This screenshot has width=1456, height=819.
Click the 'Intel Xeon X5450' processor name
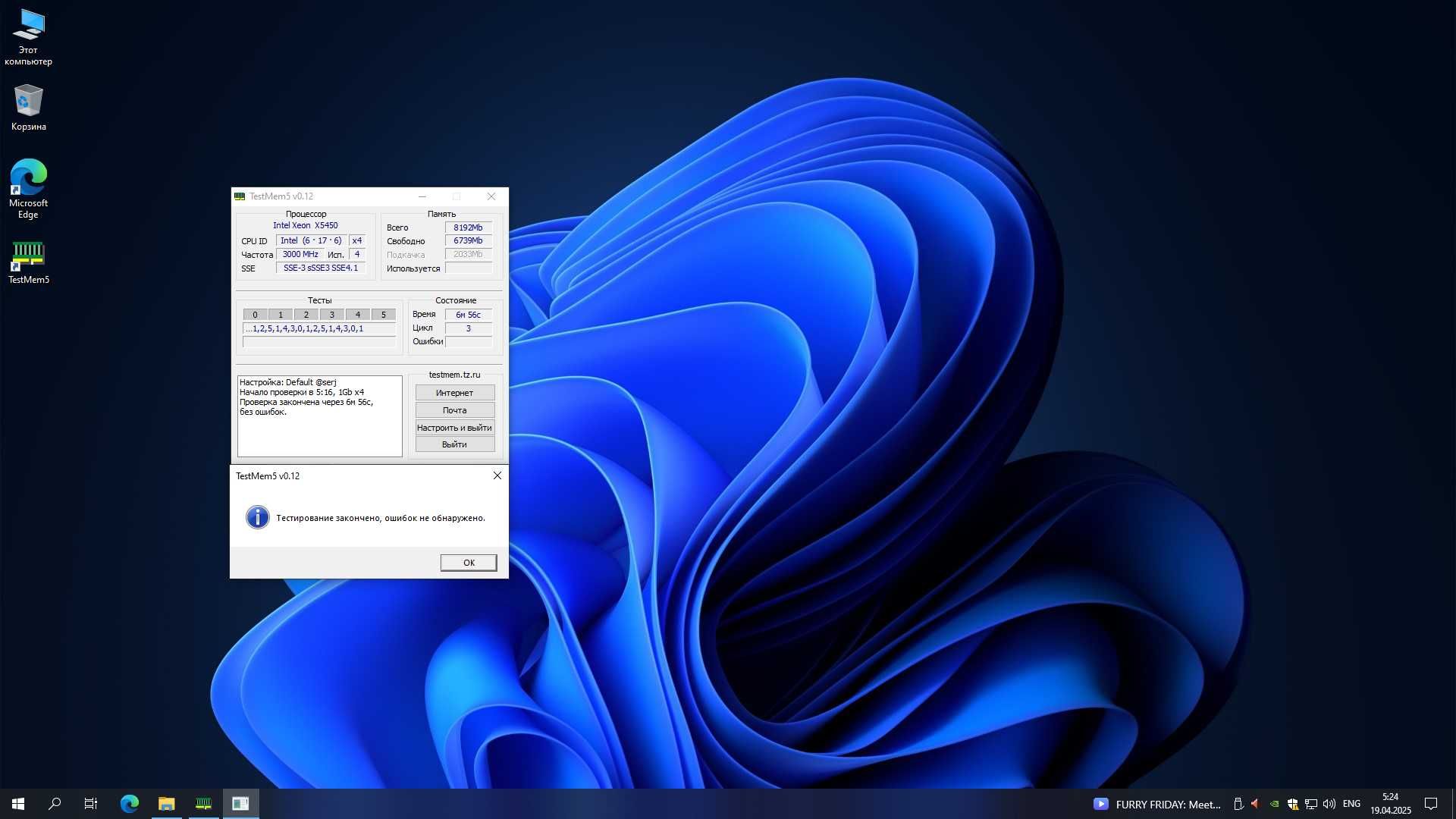[x=306, y=225]
